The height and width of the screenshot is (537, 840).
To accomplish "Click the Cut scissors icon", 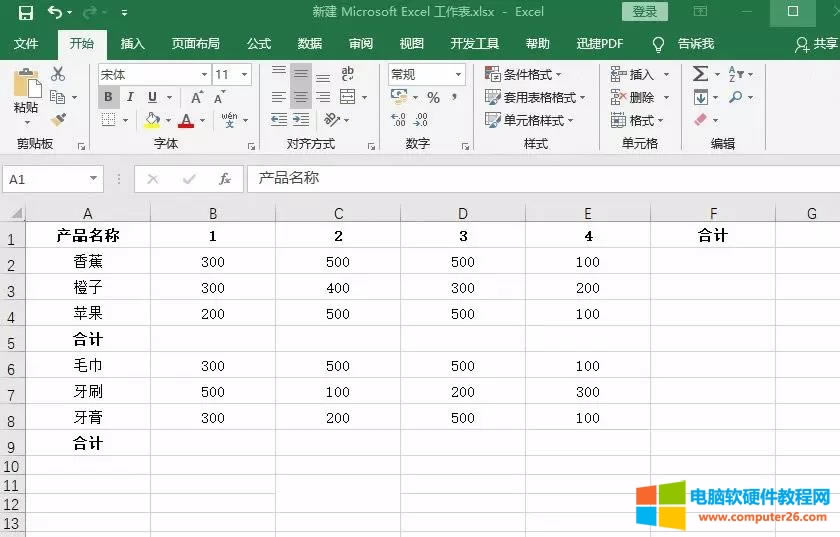I will coord(58,74).
